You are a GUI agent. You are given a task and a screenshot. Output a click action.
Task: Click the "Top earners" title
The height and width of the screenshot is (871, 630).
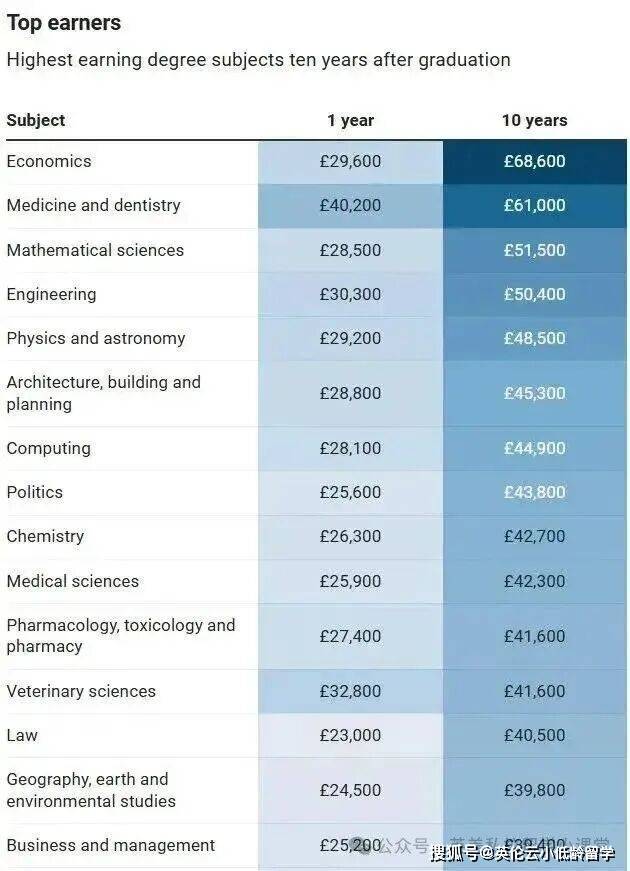point(64,22)
